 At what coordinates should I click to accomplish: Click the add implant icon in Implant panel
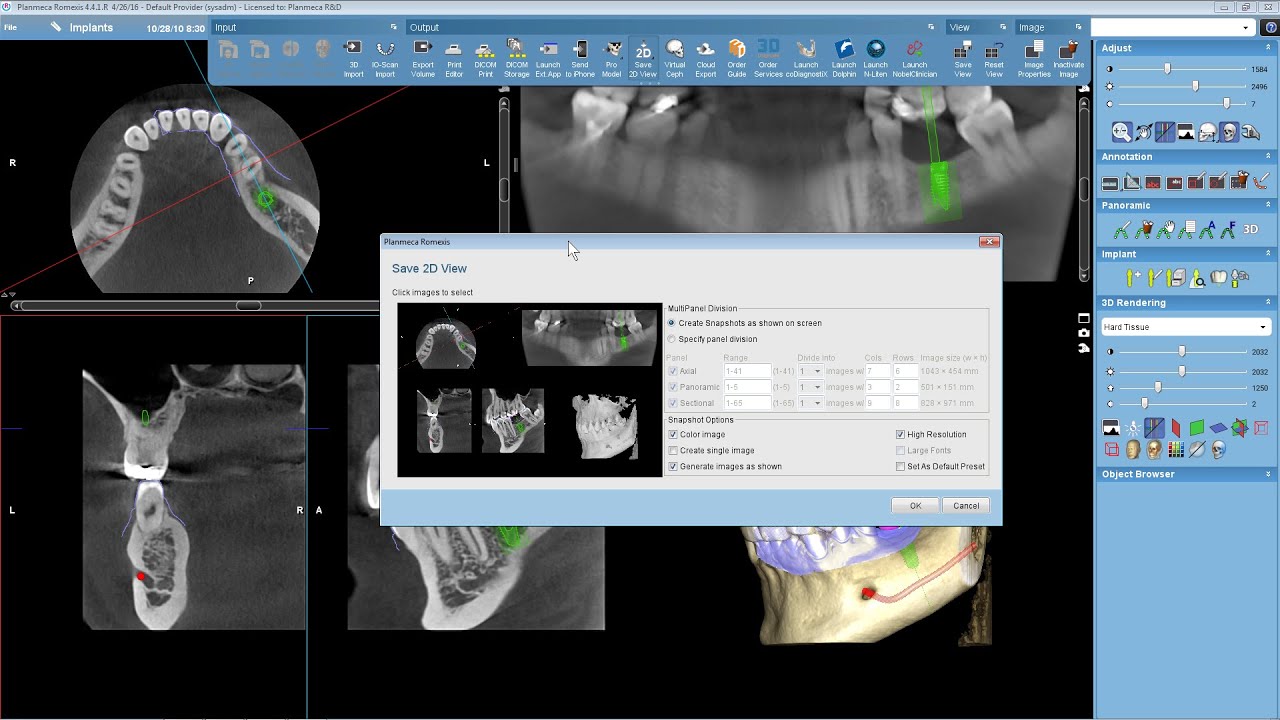1133,278
